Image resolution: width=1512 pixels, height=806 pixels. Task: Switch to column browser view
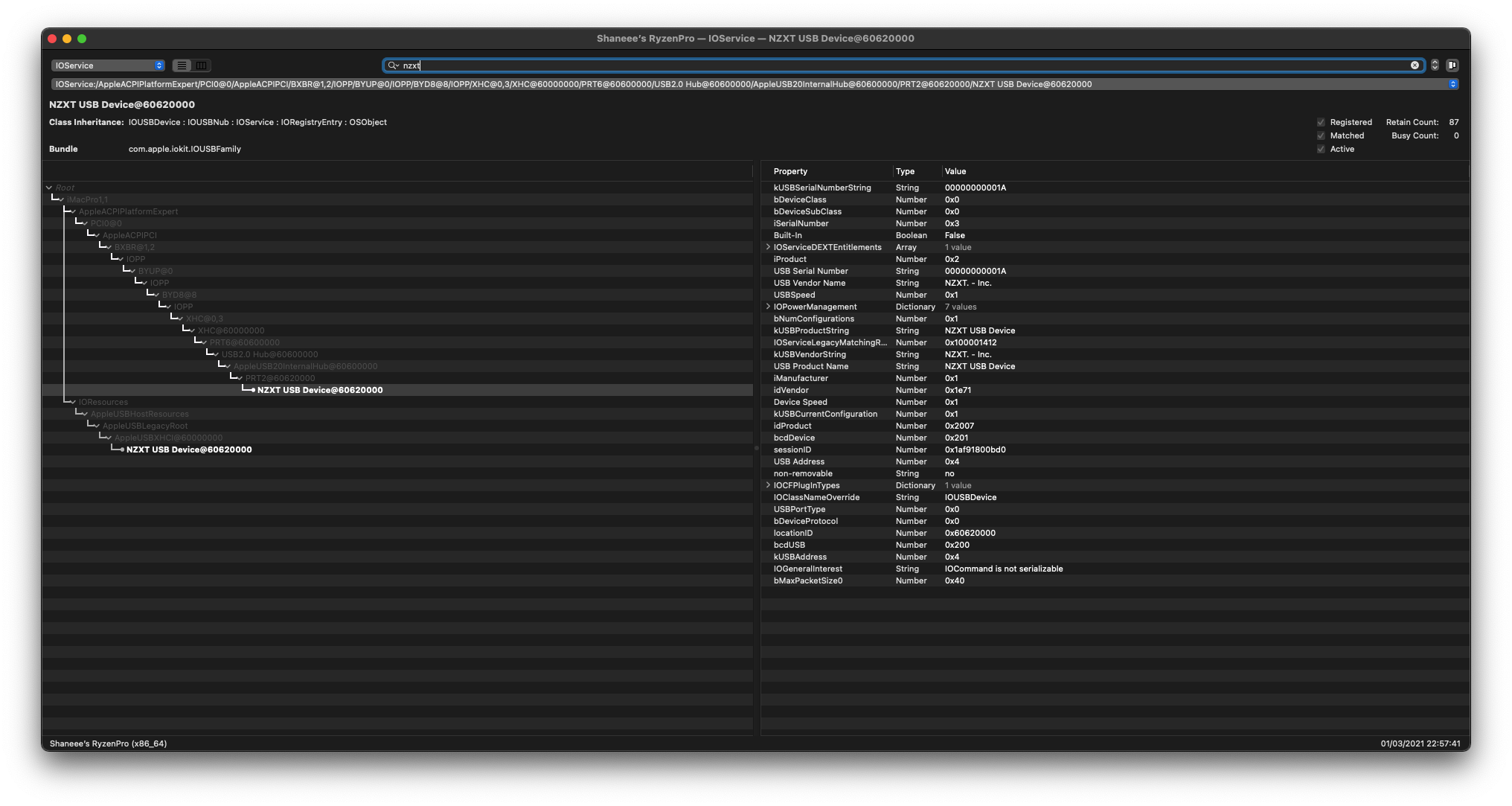click(202, 65)
